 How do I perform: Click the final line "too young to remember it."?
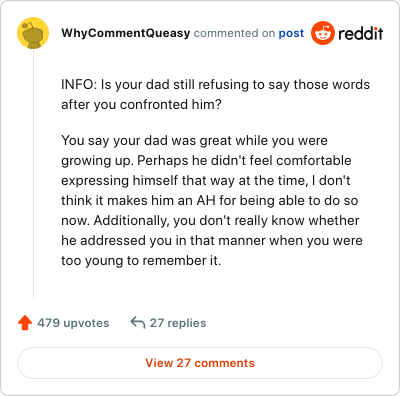coord(141,261)
